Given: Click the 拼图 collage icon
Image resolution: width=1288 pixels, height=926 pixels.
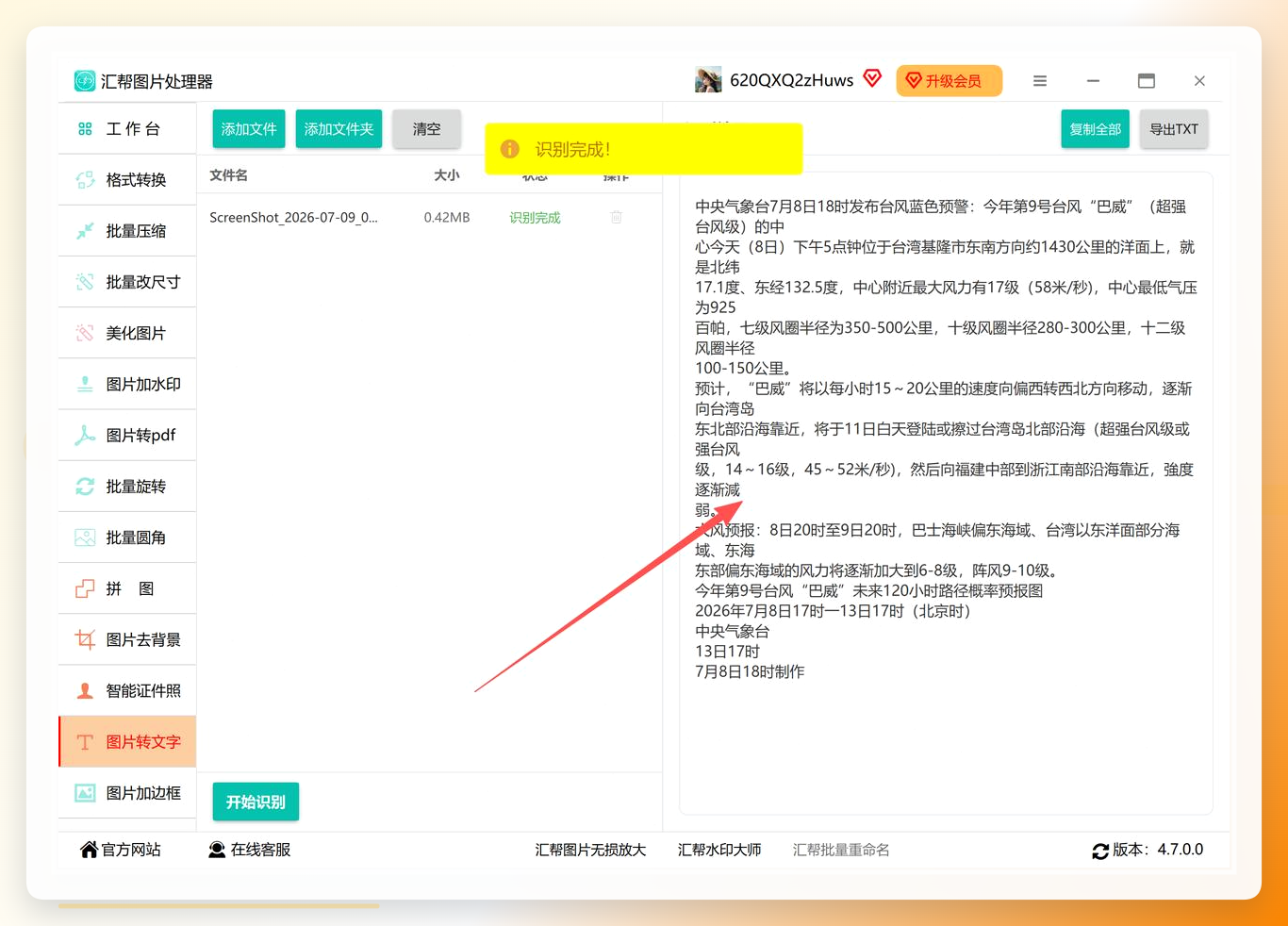Looking at the screenshot, I should coord(85,588).
